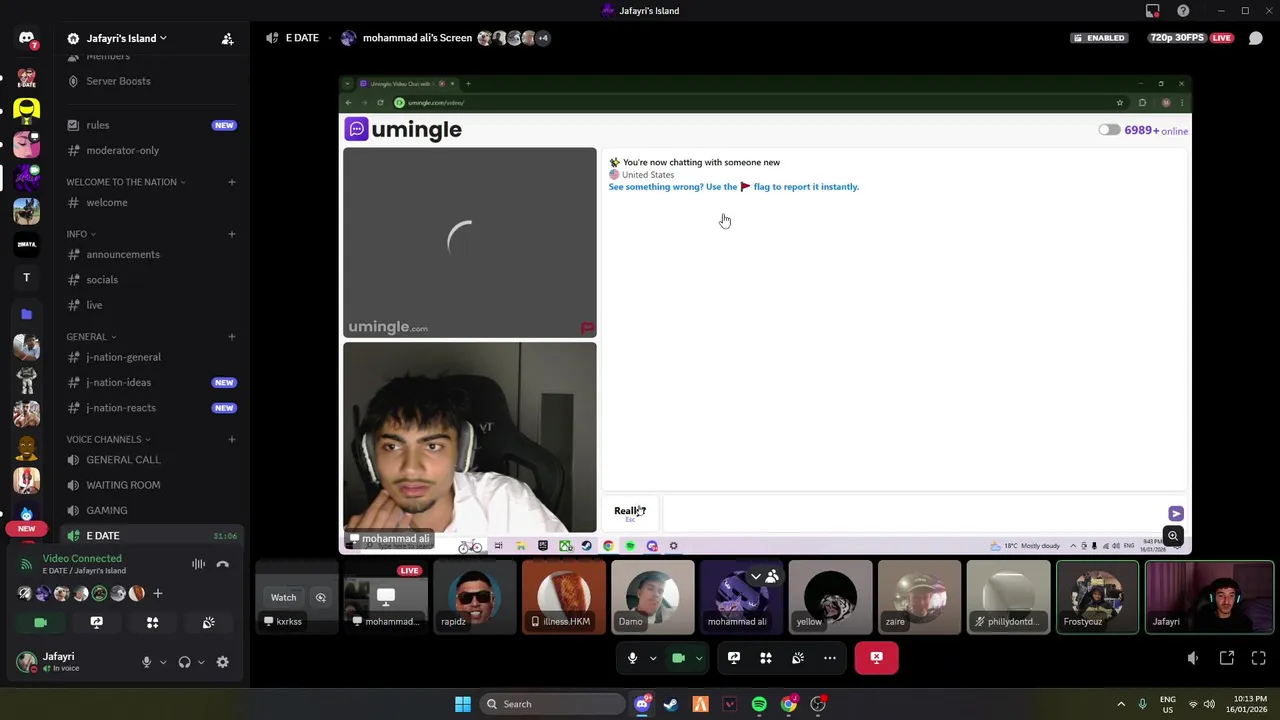This screenshot has width=1280, height=720.
Task: Stop watching with red disconnect button
Action: [x=877, y=658]
